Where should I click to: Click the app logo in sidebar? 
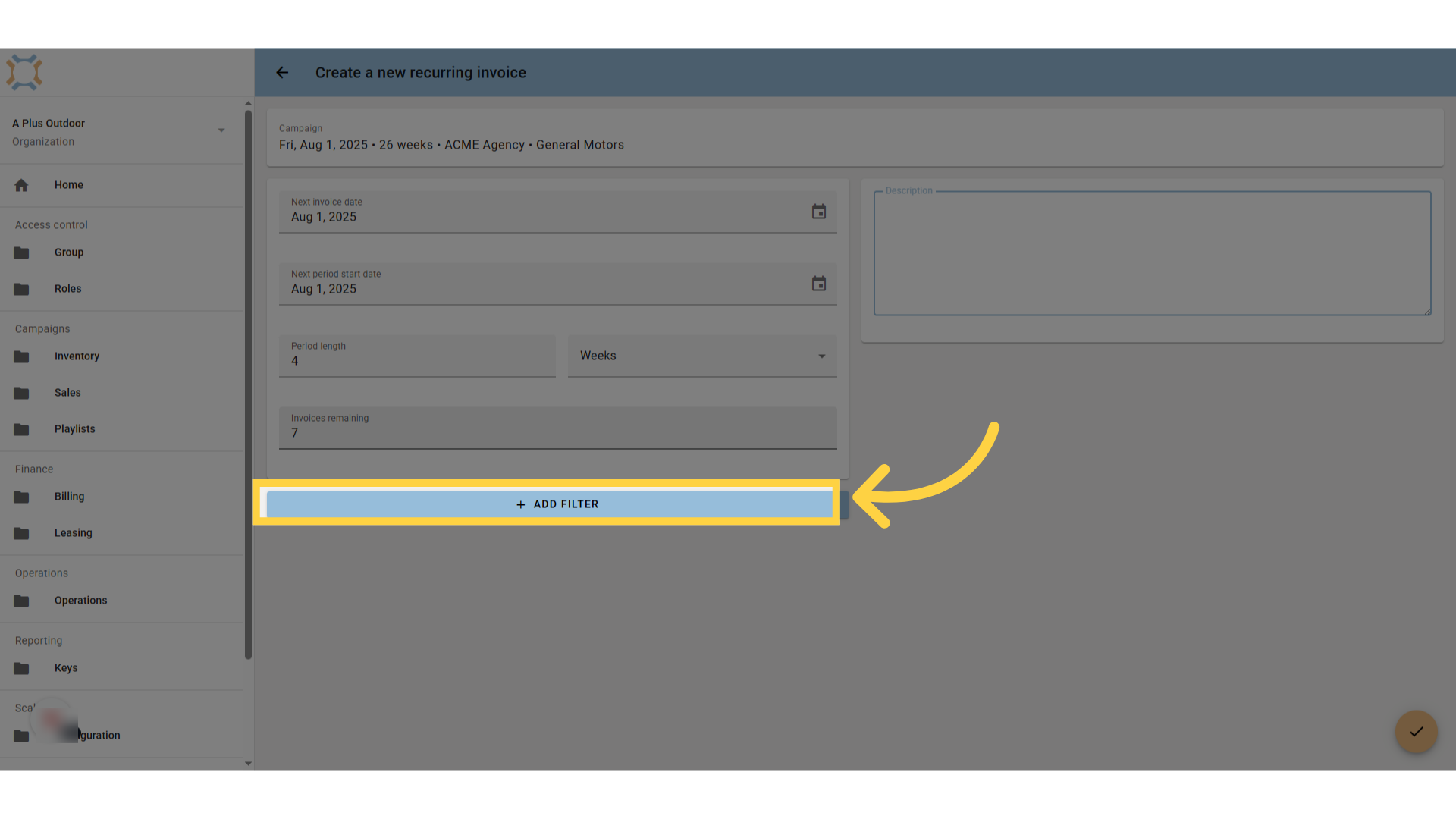click(24, 73)
